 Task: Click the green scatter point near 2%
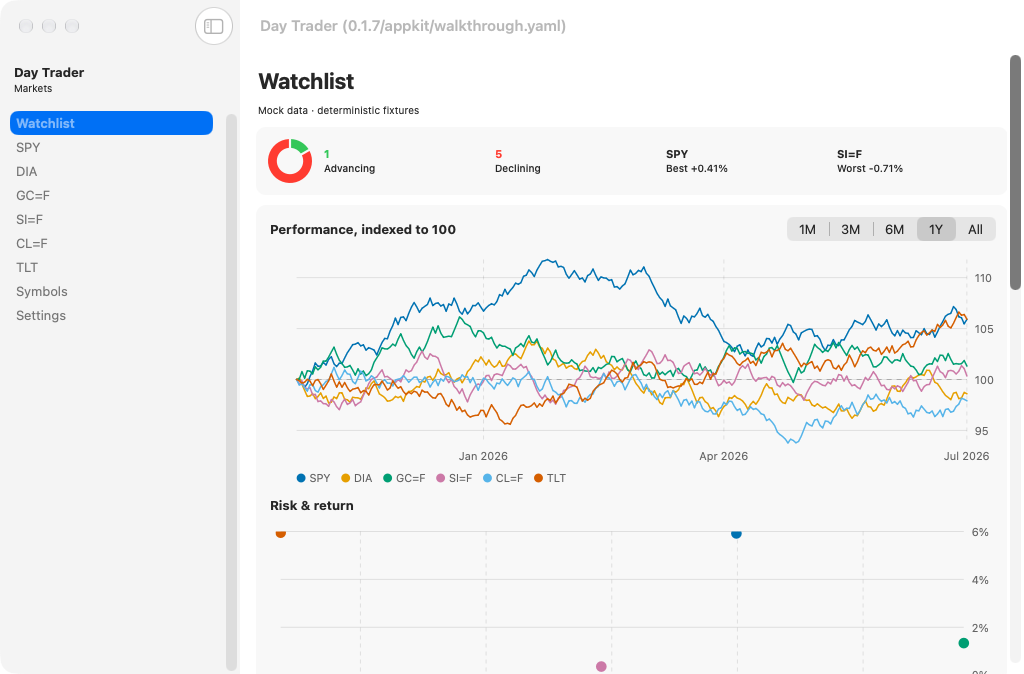click(x=963, y=643)
